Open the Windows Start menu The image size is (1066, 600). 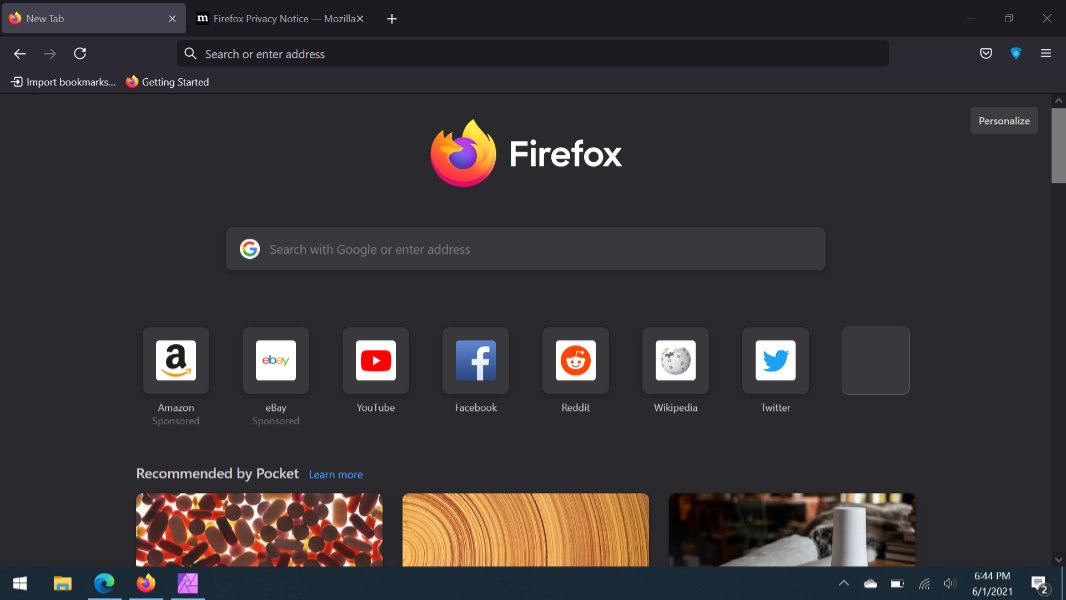tap(20, 583)
